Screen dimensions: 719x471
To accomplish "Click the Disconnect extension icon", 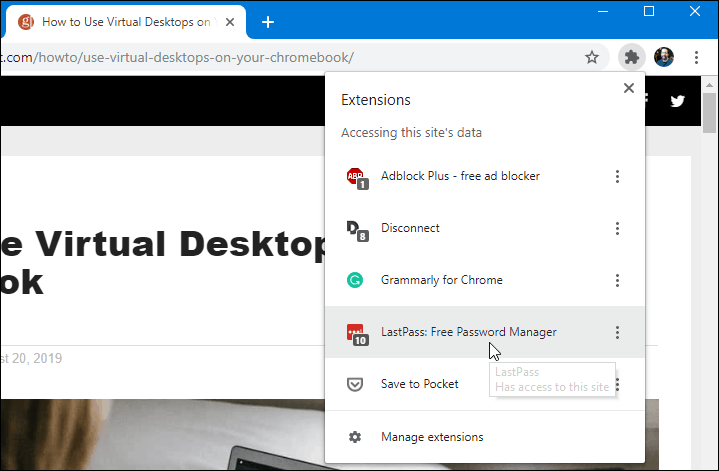I will (x=357, y=230).
